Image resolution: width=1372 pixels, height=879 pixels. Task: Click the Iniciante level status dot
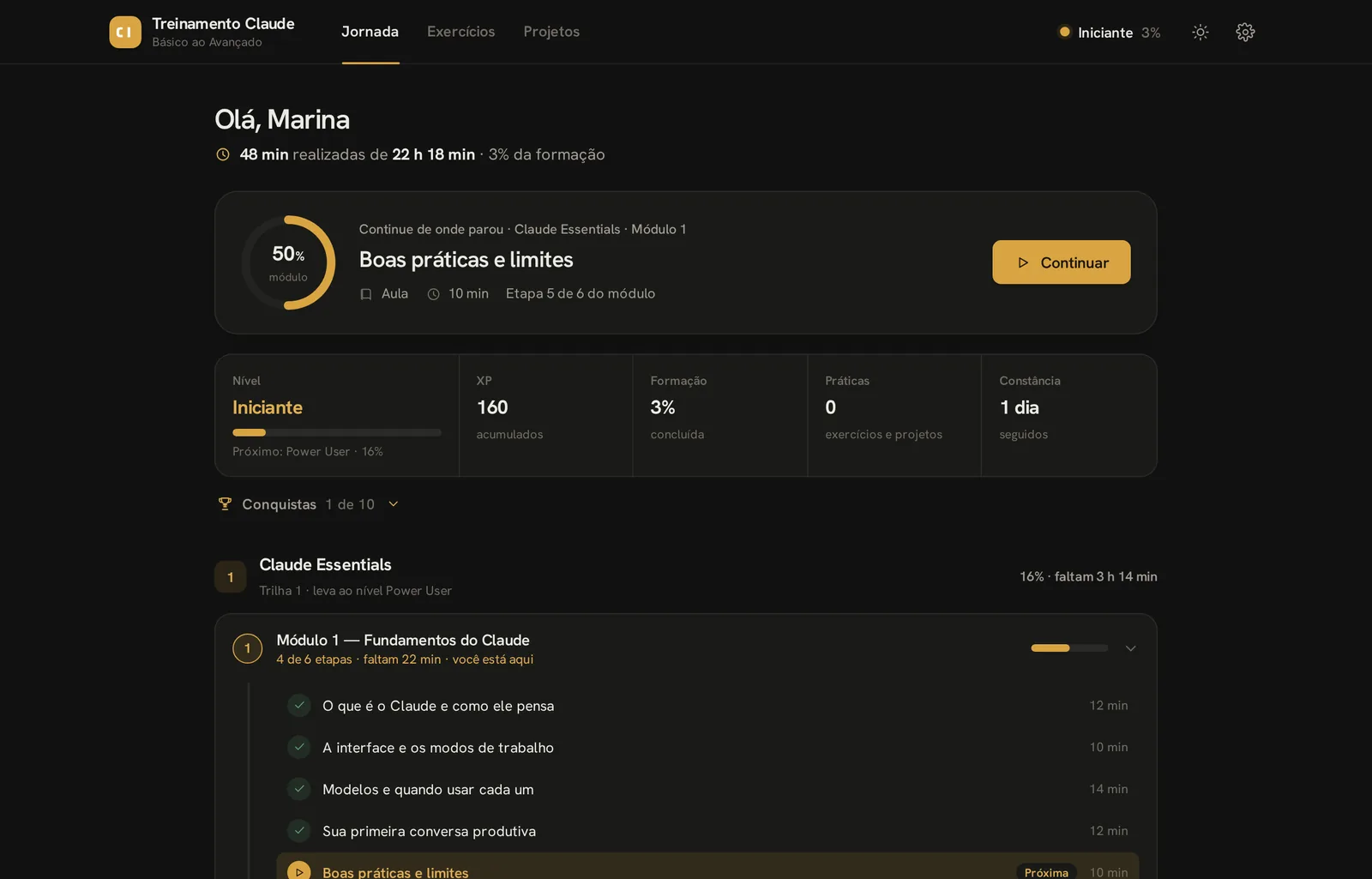(1064, 32)
